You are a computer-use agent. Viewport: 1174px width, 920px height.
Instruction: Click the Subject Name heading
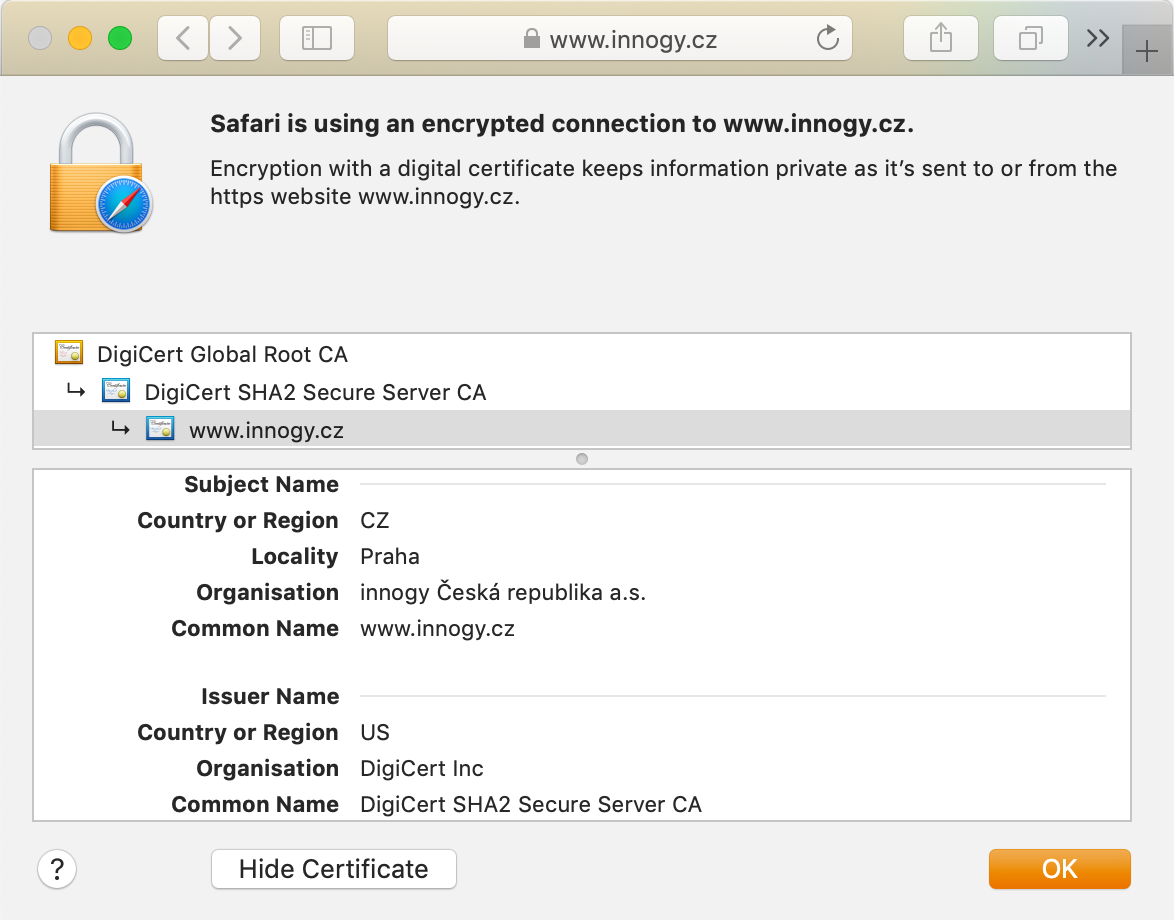click(x=261, y=484)
